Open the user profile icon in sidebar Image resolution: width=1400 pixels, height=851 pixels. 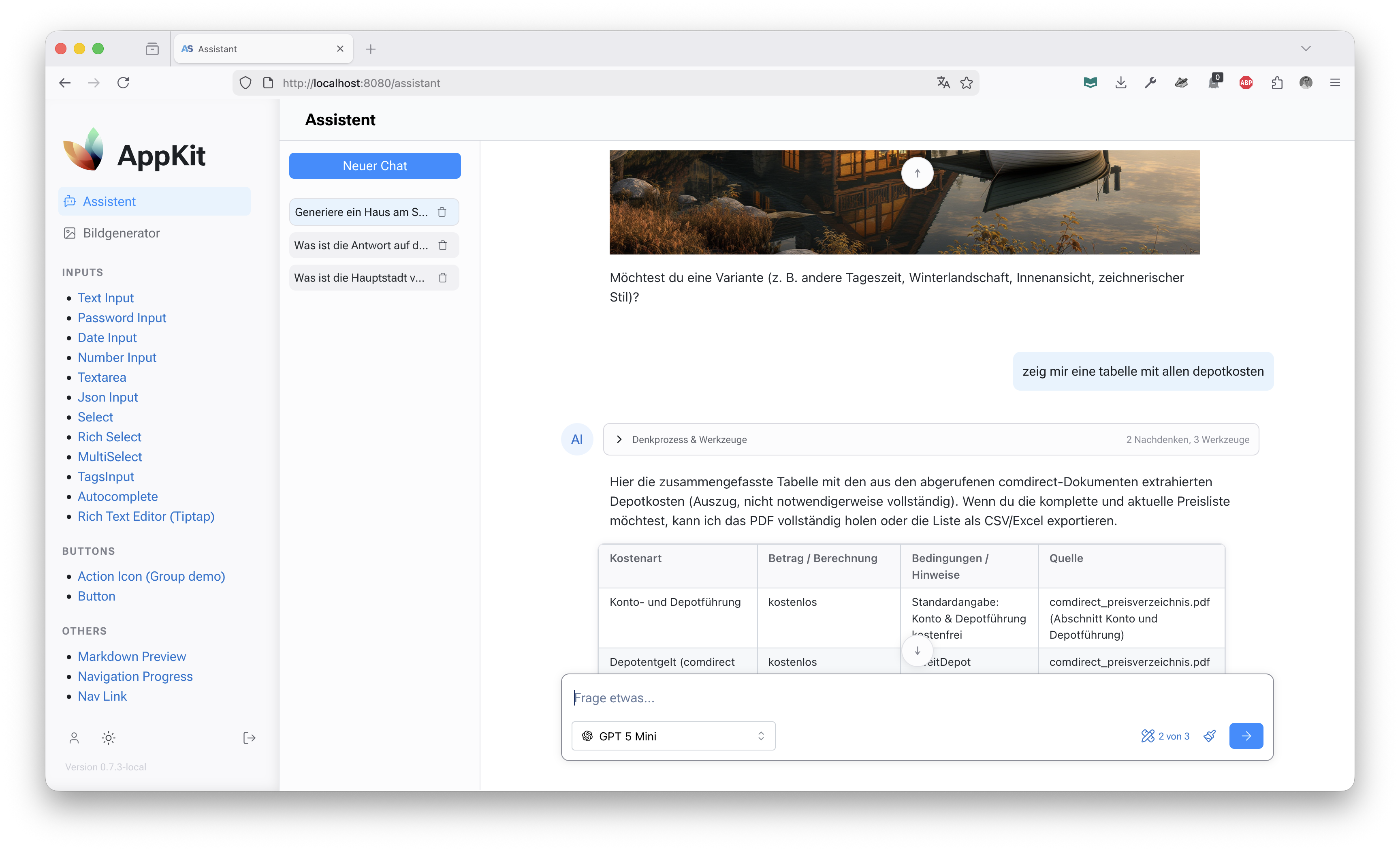[74, 738]
